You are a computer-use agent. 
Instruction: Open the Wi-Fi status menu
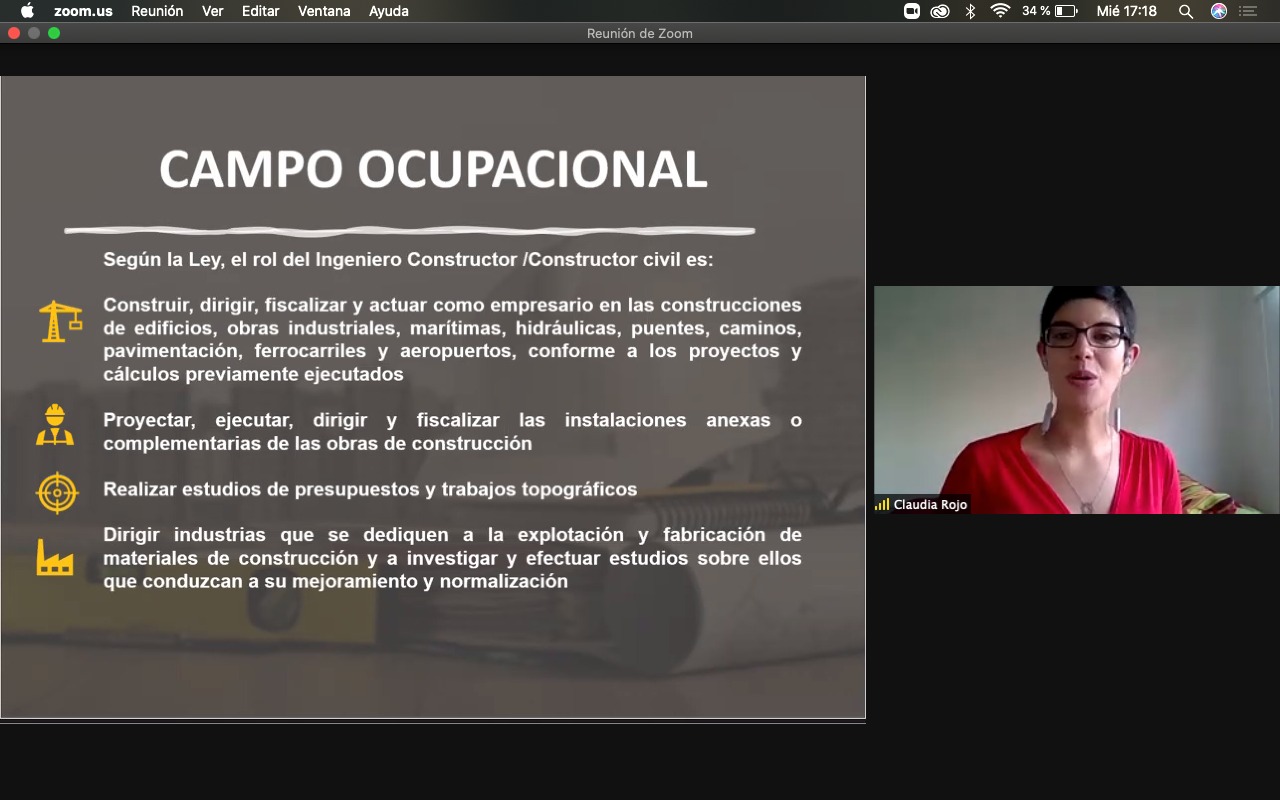click(1000, 11)
